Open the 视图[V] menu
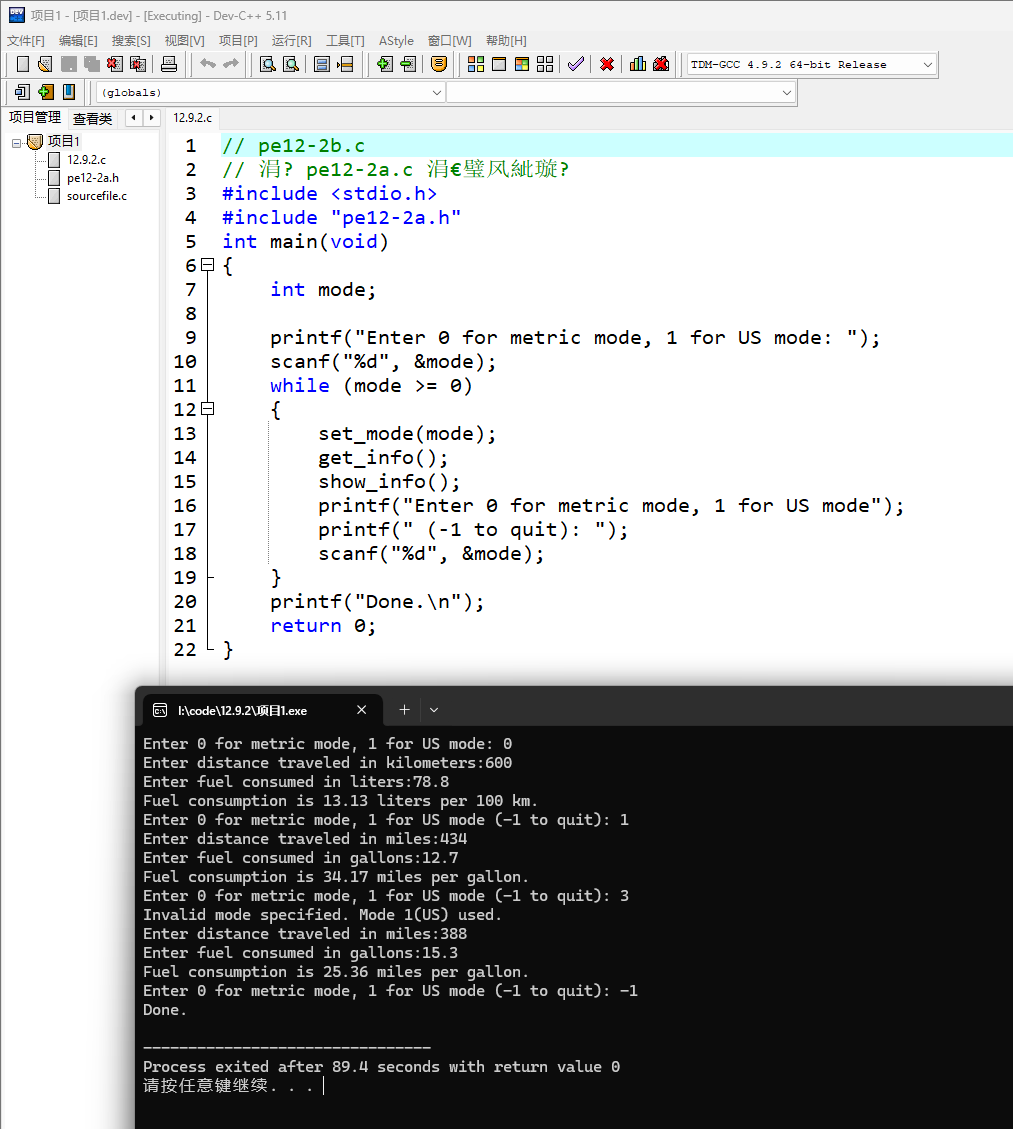The image size is (1013, 1129). tap(184, 40)
